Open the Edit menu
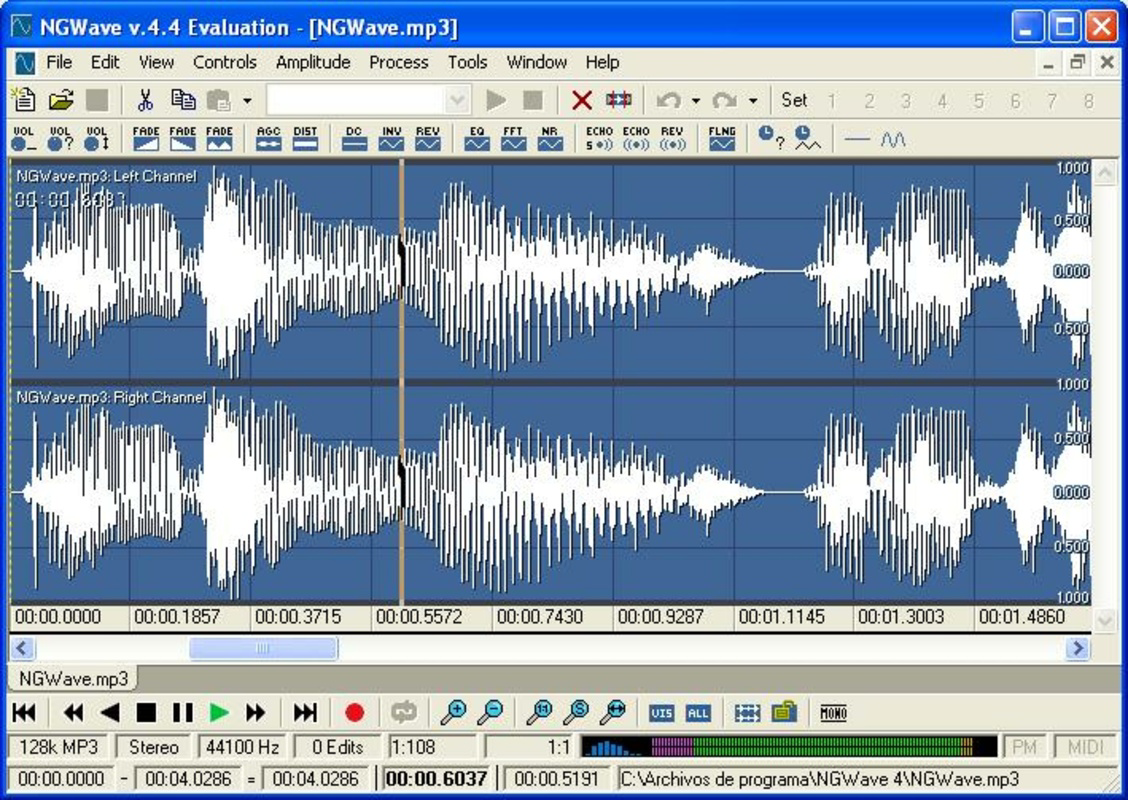Image resolution: width=1128 pixels, height=800 pixels. [105, 63]
